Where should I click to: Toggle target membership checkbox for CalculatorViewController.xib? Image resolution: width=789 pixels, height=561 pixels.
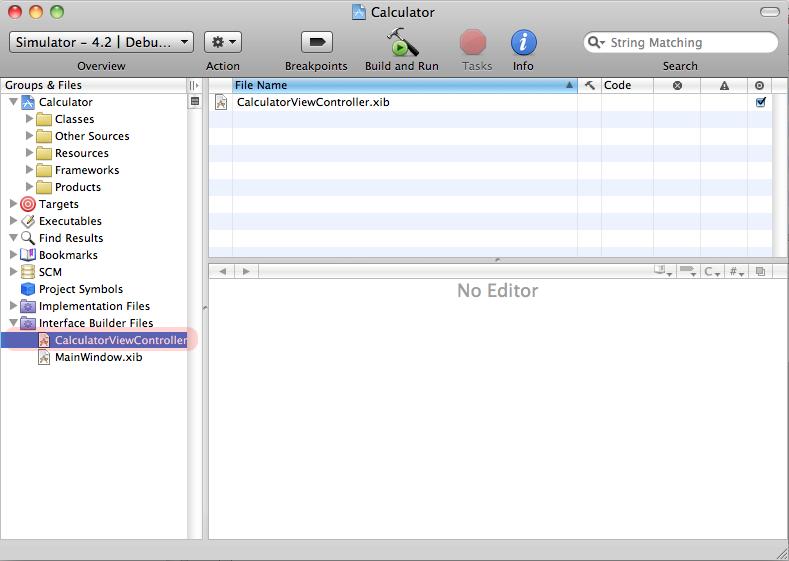click(760, 102)
